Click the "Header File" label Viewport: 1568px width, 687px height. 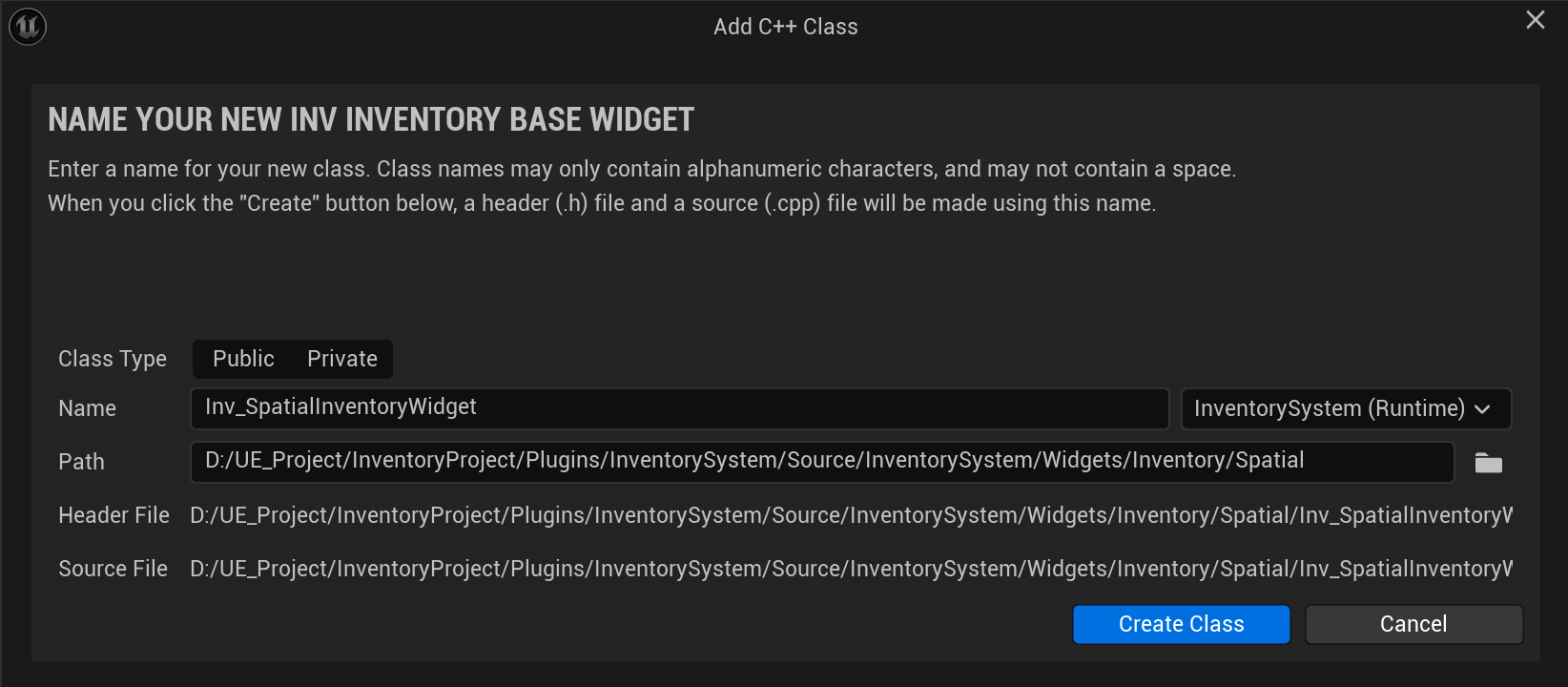114,515
